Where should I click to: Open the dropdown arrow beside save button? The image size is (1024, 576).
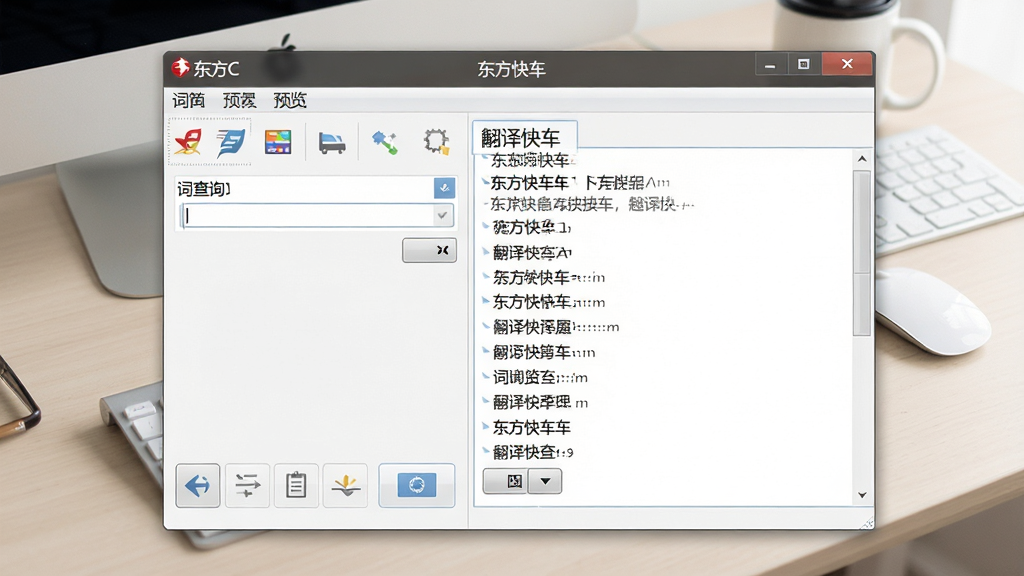click(545, 481)
